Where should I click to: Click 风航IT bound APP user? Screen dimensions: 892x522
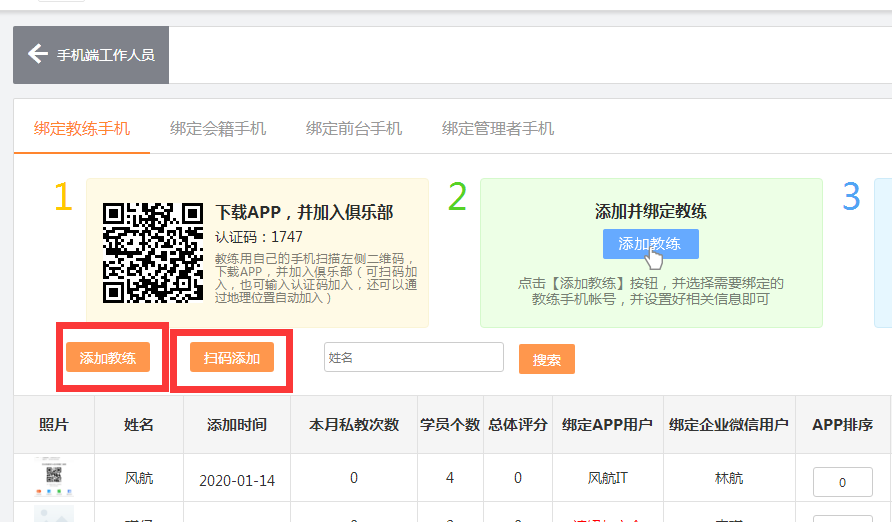coord(608,479)
